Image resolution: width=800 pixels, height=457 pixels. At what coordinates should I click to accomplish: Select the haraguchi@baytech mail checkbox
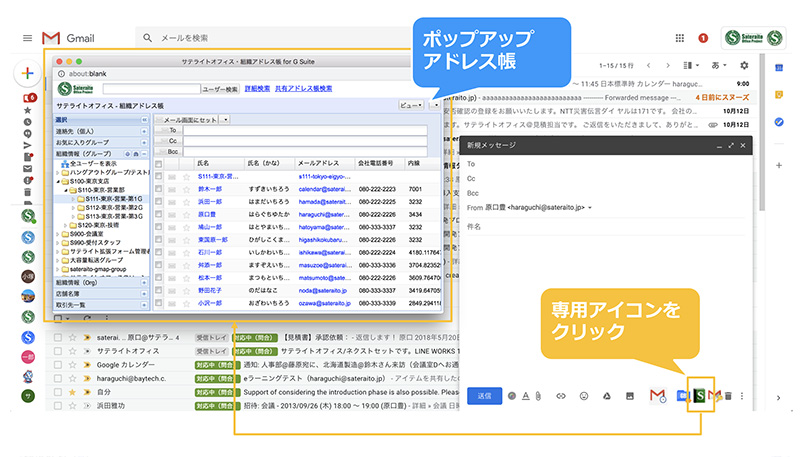pyautogui.click(x=58, y=378)
